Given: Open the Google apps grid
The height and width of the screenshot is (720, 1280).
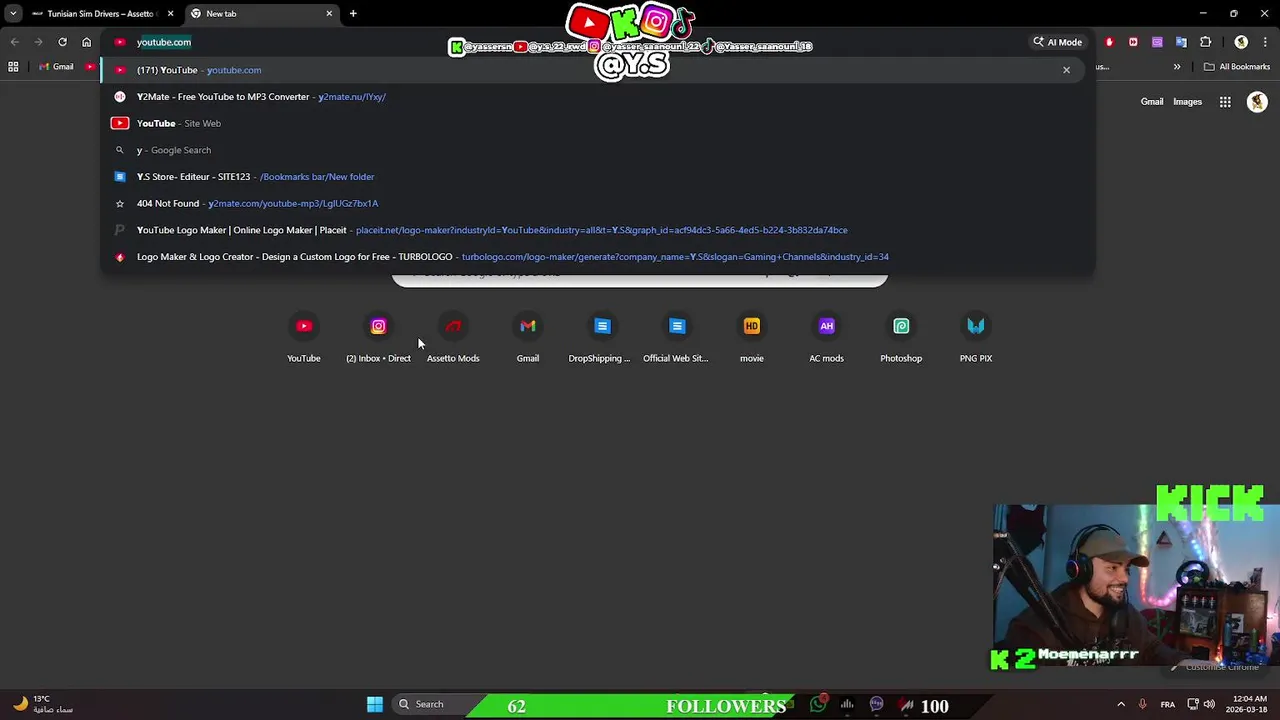Looking at the screenshot, I should [1225, 102].
